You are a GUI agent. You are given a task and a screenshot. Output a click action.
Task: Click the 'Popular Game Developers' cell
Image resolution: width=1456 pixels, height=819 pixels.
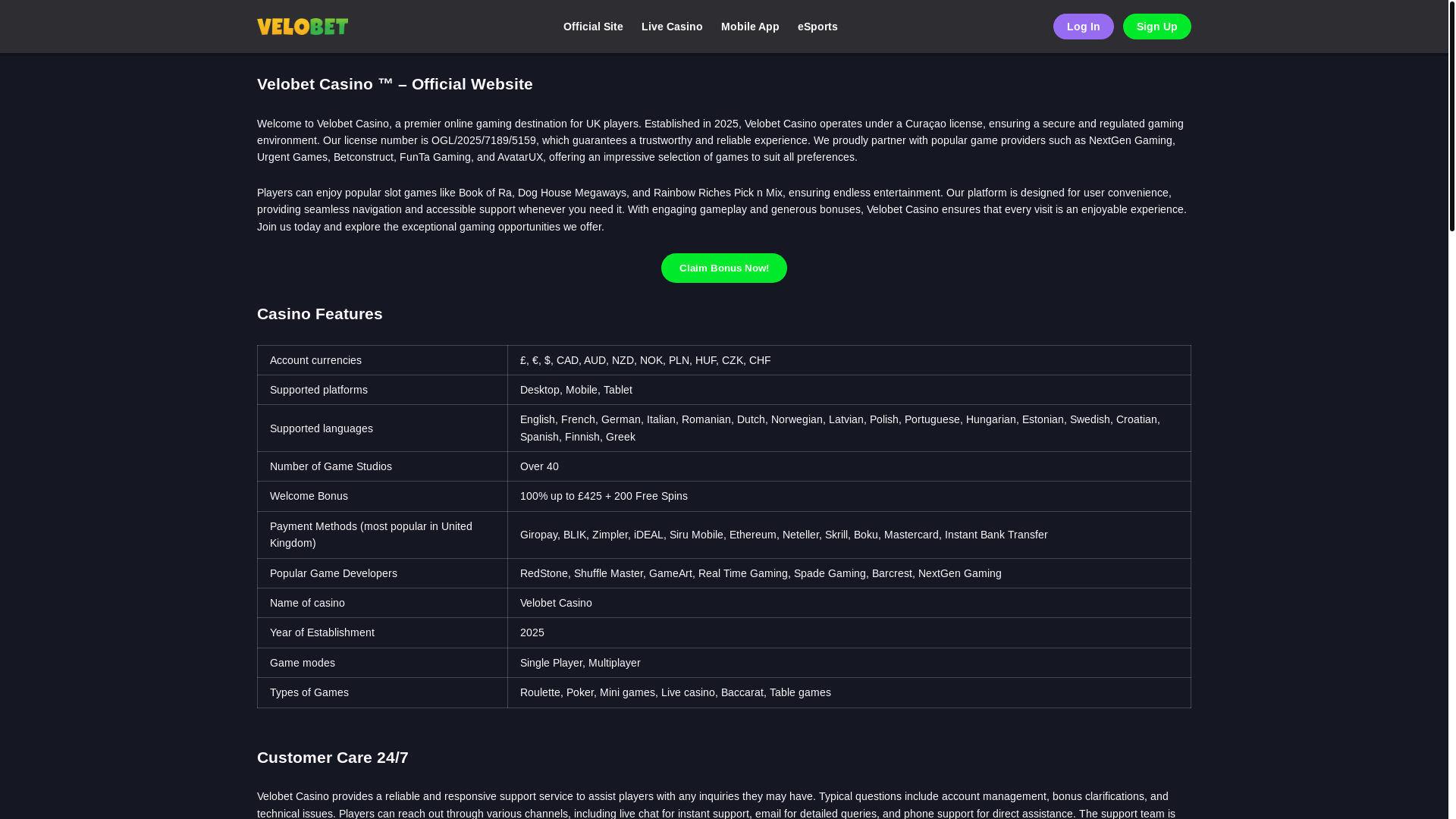pyautogui.click(x=382, y=573)
